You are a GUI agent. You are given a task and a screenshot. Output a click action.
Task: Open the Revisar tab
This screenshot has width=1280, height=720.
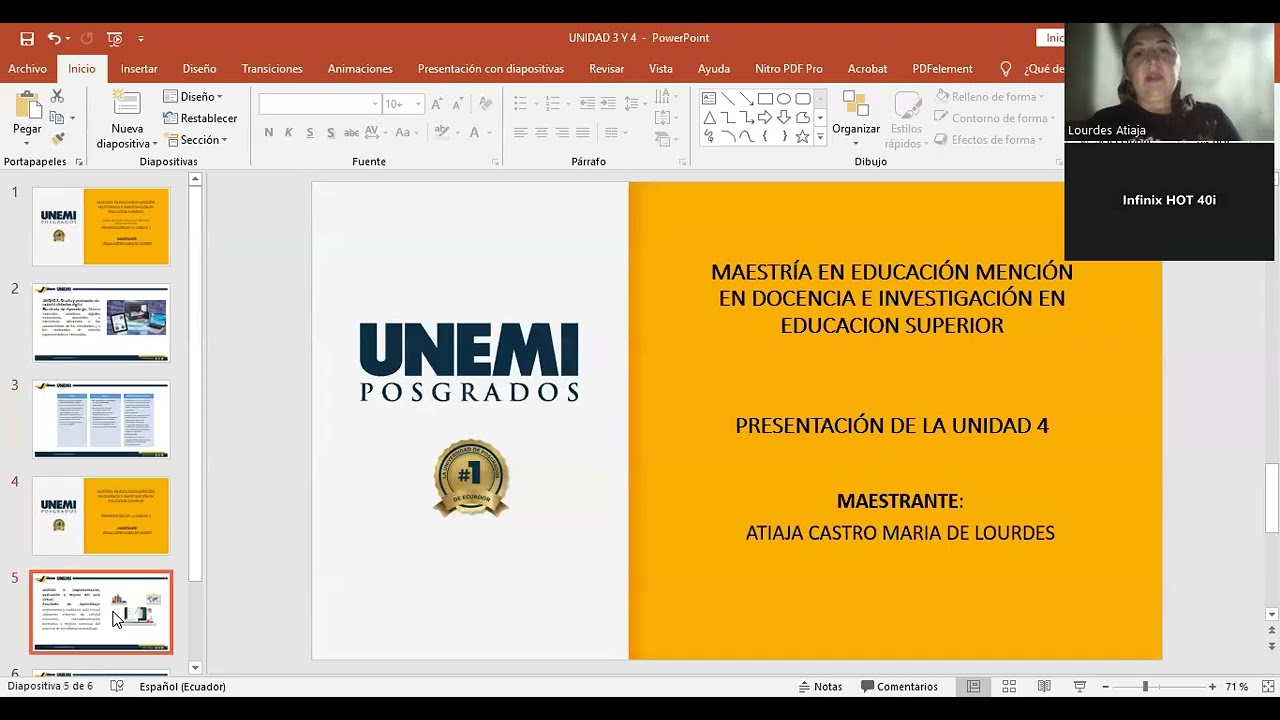(607, 69)
